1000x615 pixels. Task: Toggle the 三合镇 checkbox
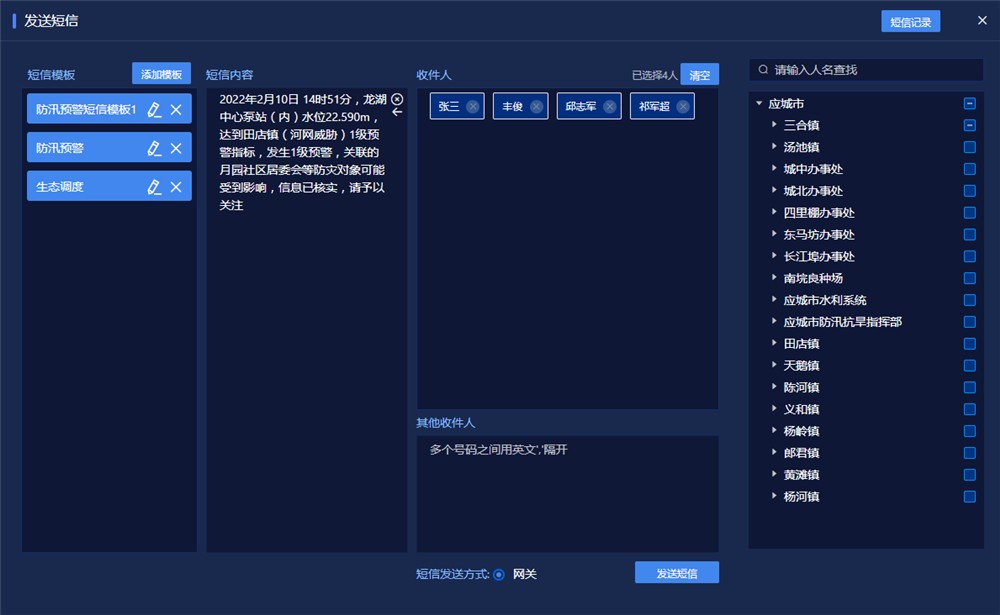point(969,125)
